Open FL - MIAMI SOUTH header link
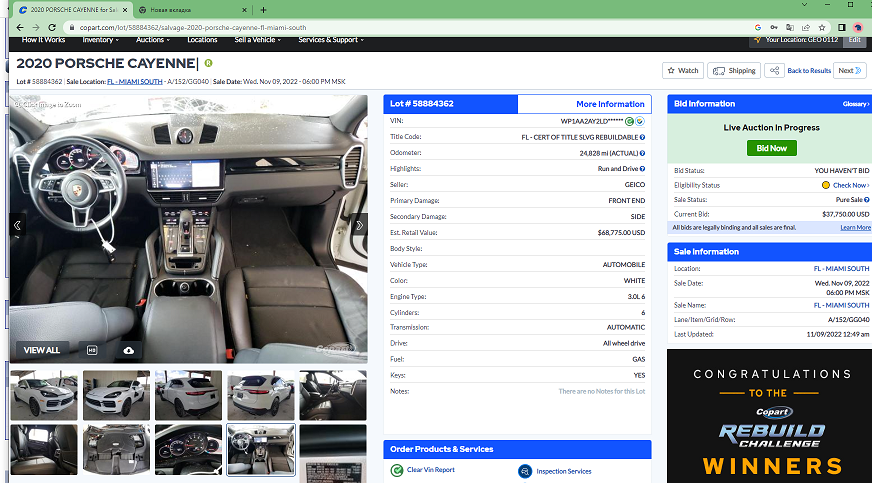Image resolution: width=872 pixels, height=483 pixels. 135,82
